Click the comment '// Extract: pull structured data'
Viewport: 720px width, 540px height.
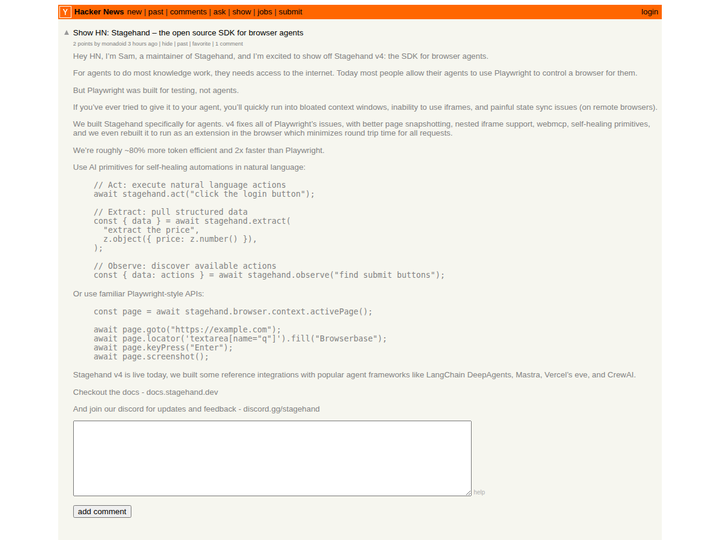click(170, 212)
